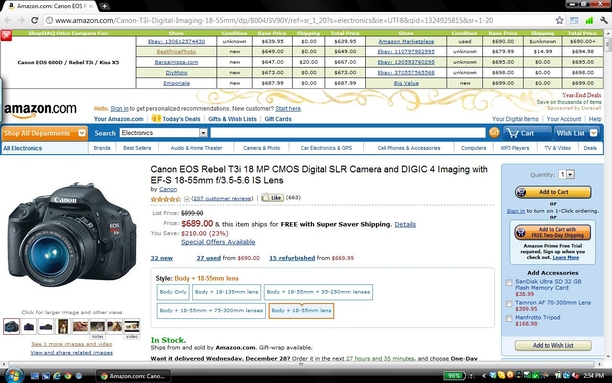Check SanDisk Ultra SD 32 GB accessory
612x383 pixels.
[509, 282]
